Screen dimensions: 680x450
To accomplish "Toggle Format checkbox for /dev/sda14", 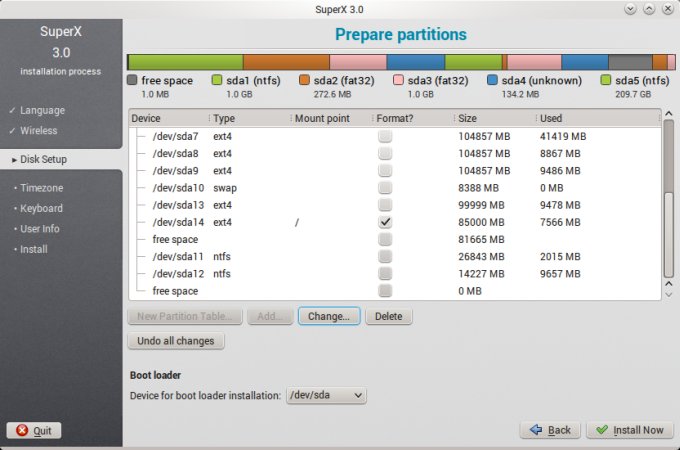I will coord(385,222).
